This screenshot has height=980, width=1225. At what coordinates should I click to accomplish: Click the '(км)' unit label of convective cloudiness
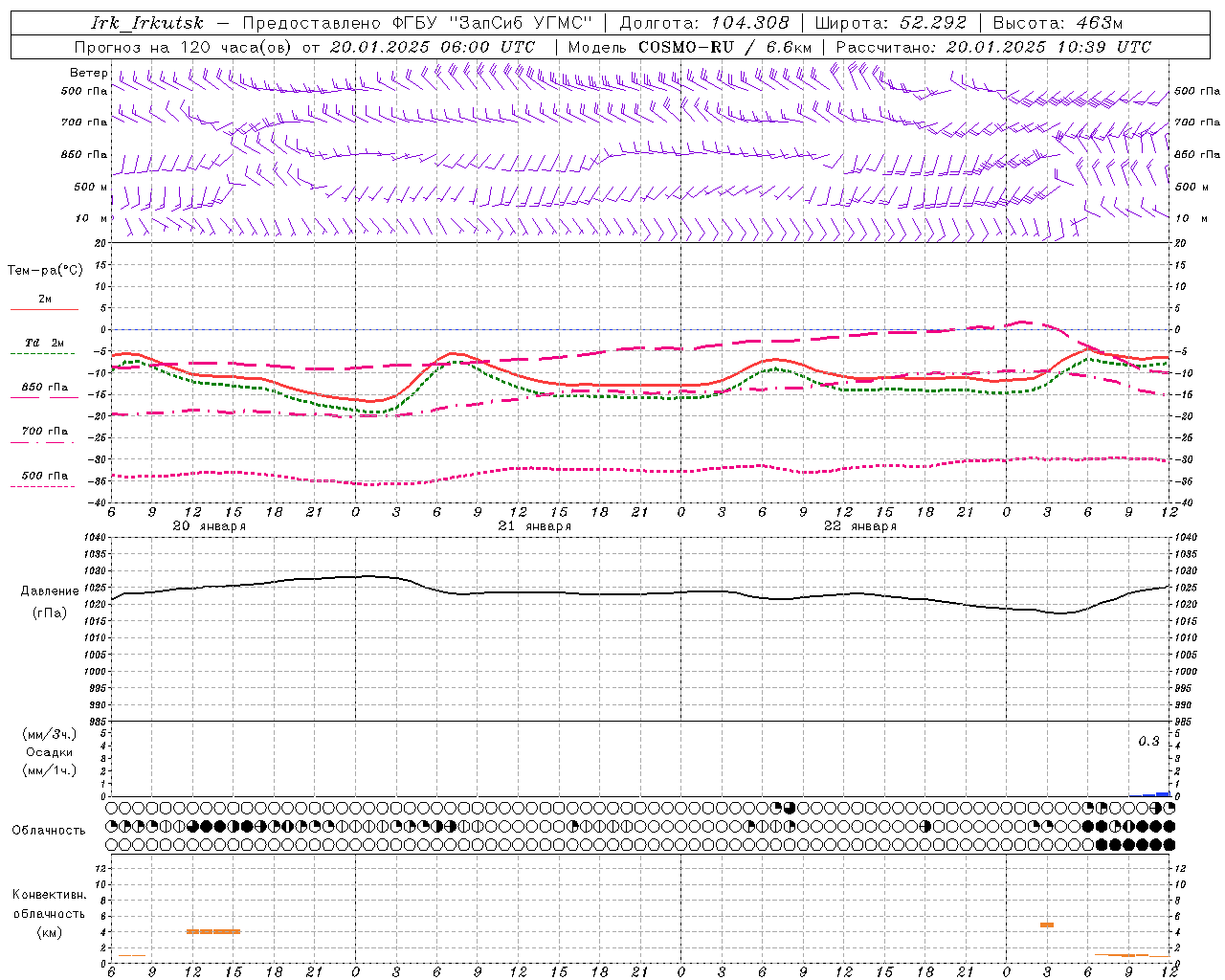tap(49, 932)
